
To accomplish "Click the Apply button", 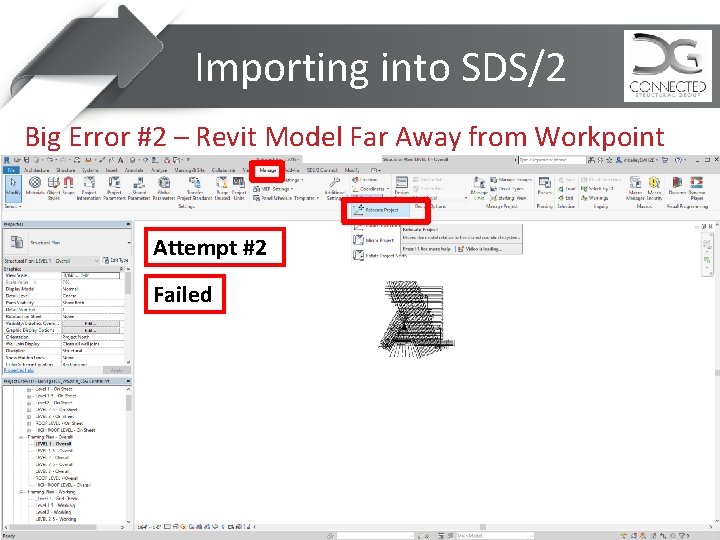I will (117, 370).
